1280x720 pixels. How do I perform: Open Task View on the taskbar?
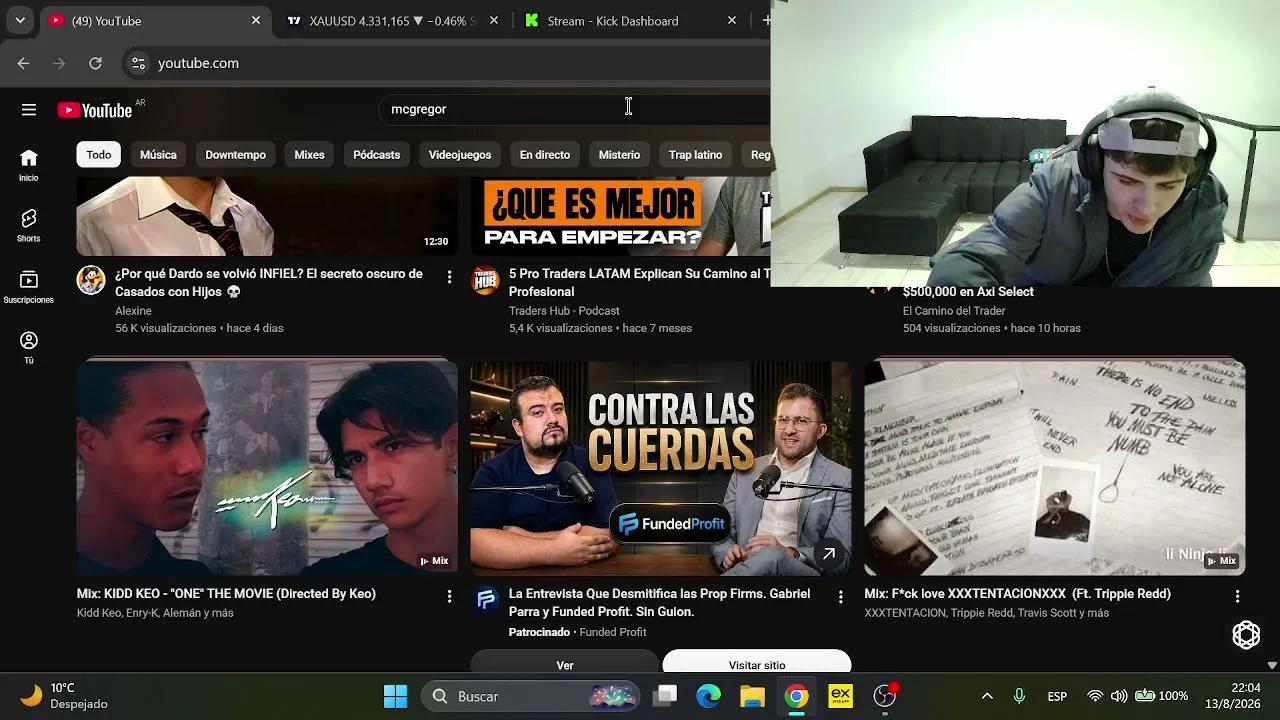pos(666,696)
